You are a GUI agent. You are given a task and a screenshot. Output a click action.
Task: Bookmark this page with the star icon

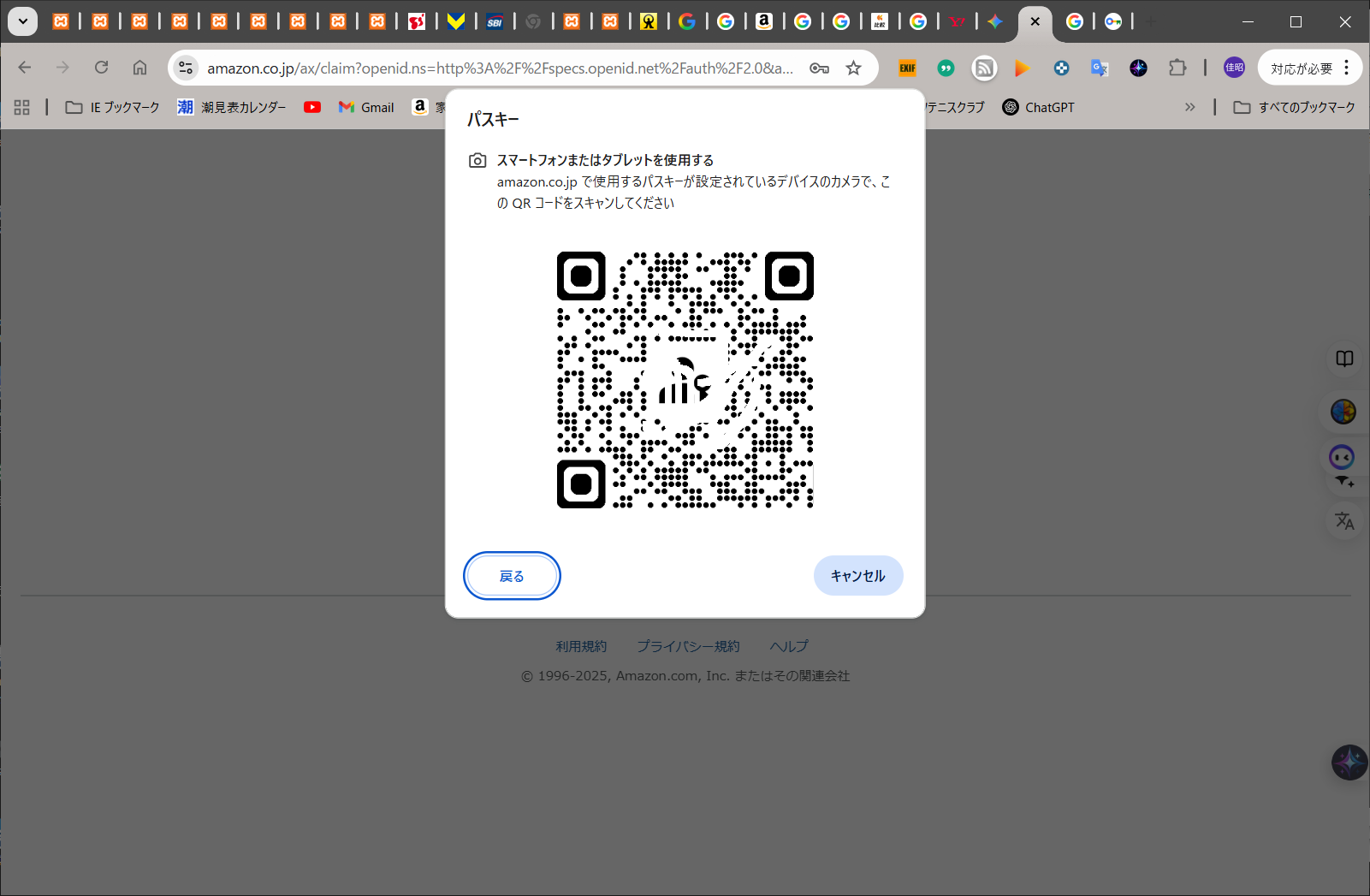(853, 68)
